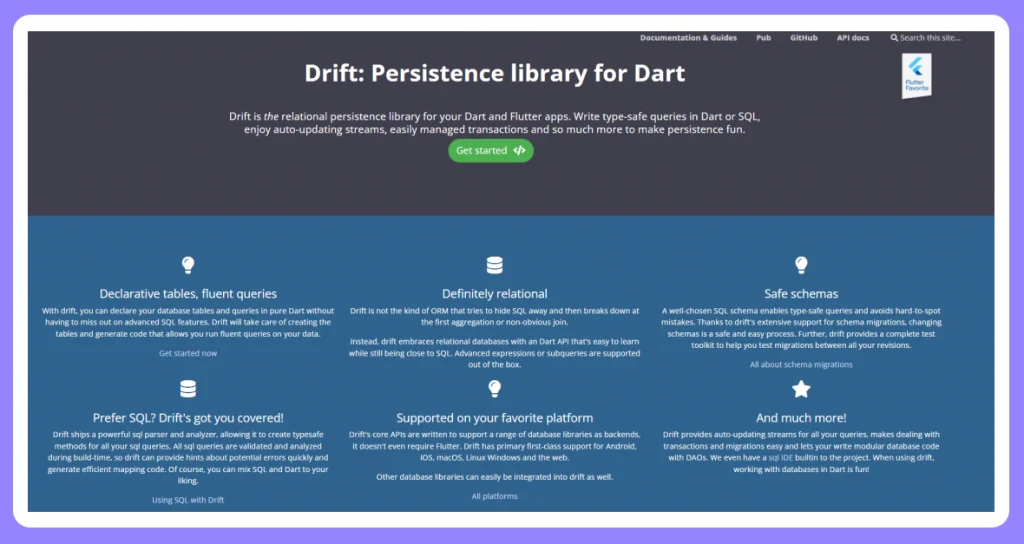Click the lightbulb icon above Declarative tables
Viewport: 1024px width, 544px height.
coord(188,264)
